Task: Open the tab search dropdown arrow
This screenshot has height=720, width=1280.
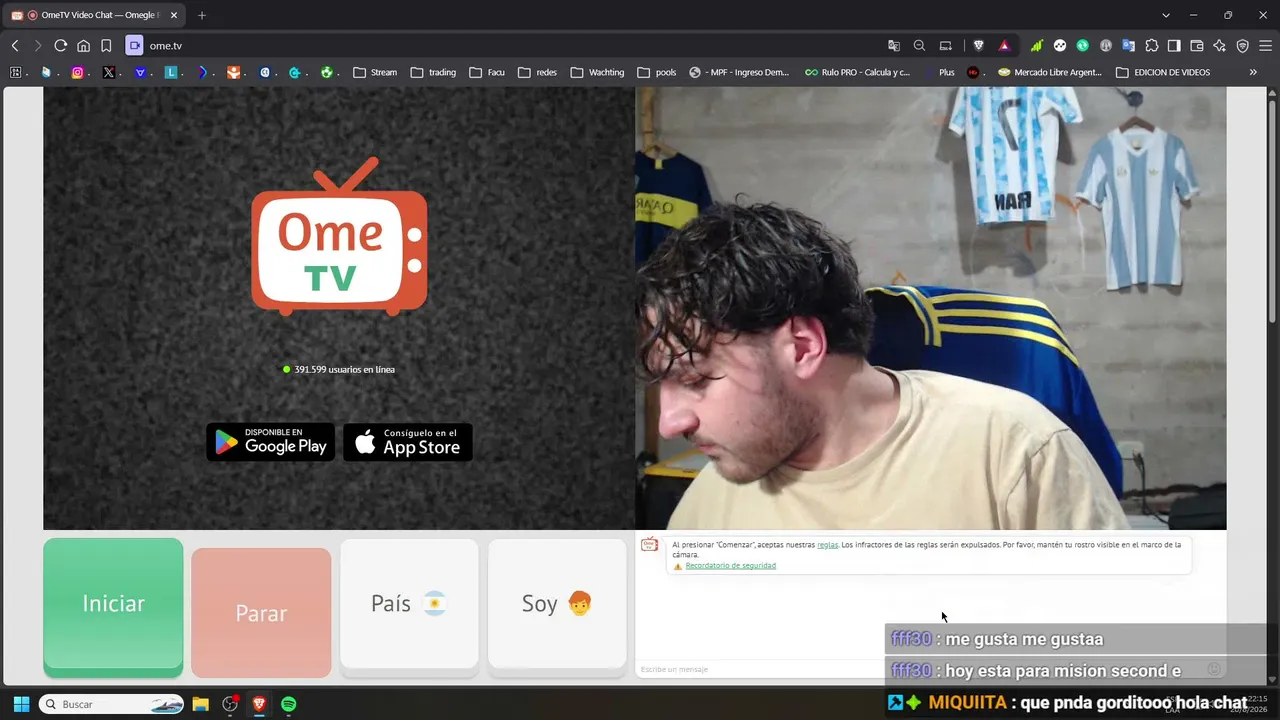Action: point(1166,15)
